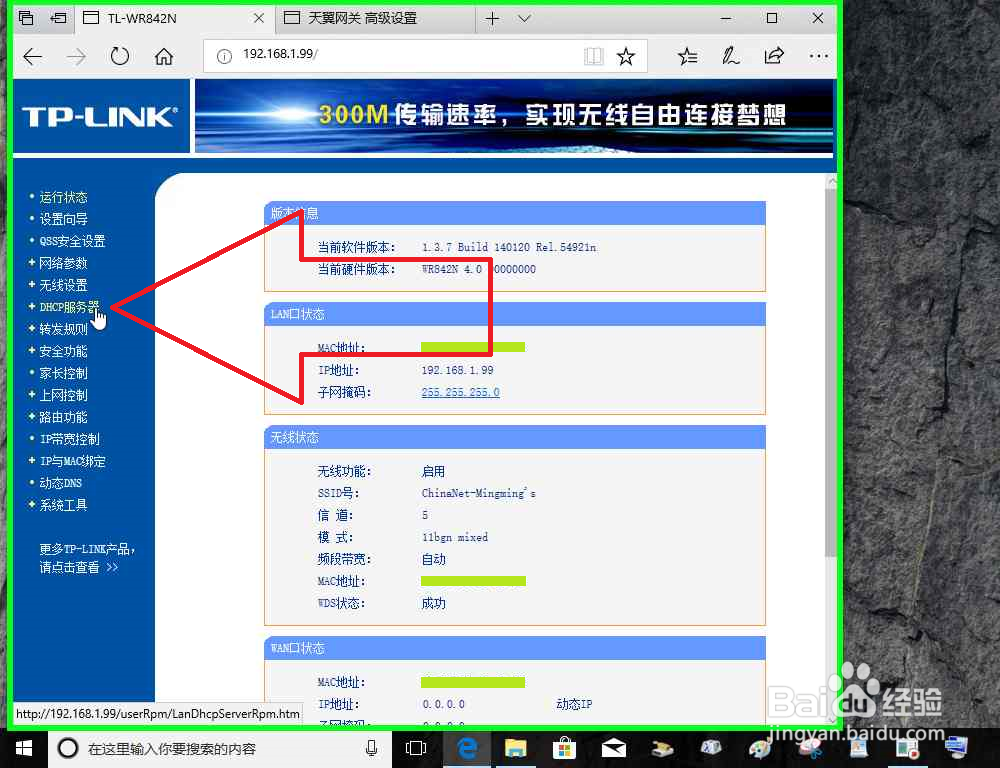Add this page to favorites star
This screenshot has height=768, width=1000.
(626, 57)
